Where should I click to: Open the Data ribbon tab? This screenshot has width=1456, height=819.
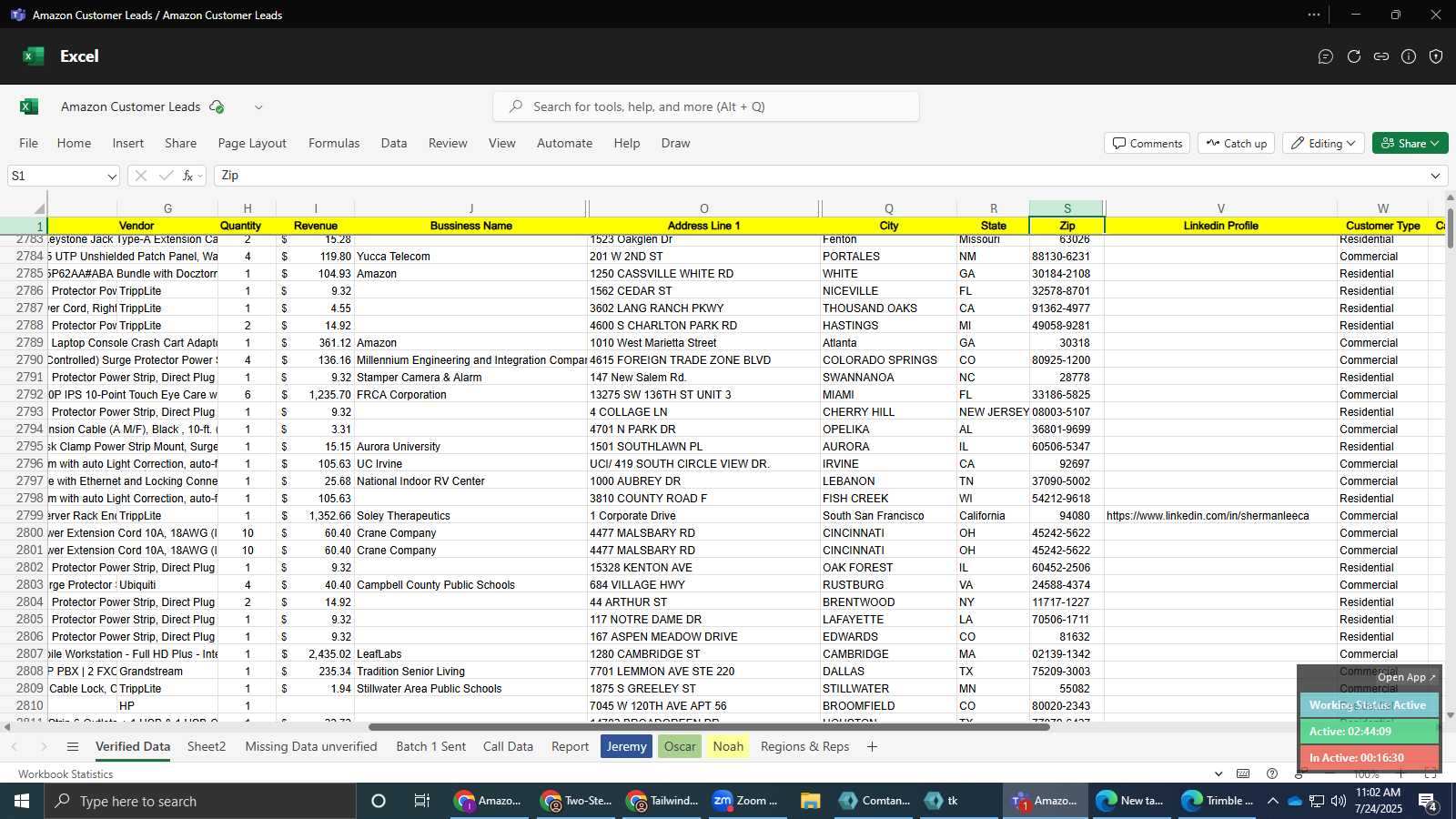click(x=394, y=143)
